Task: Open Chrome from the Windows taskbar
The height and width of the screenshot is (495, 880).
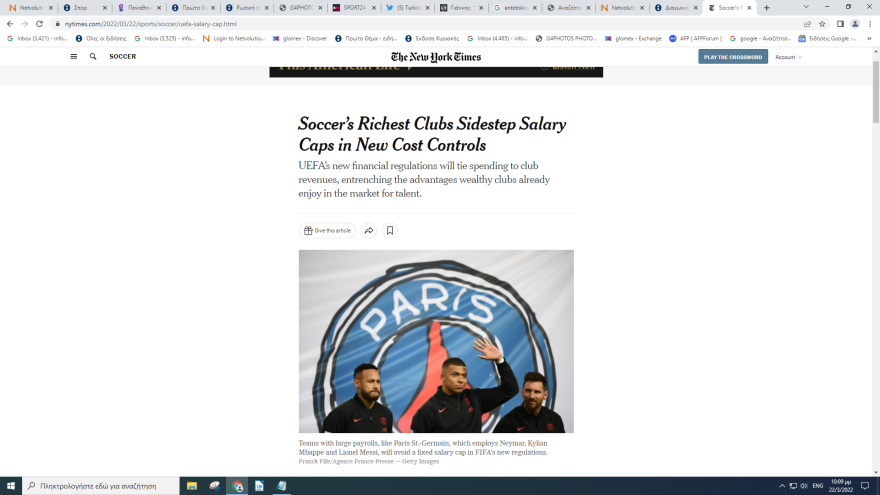Action: (x=237, y=486)
